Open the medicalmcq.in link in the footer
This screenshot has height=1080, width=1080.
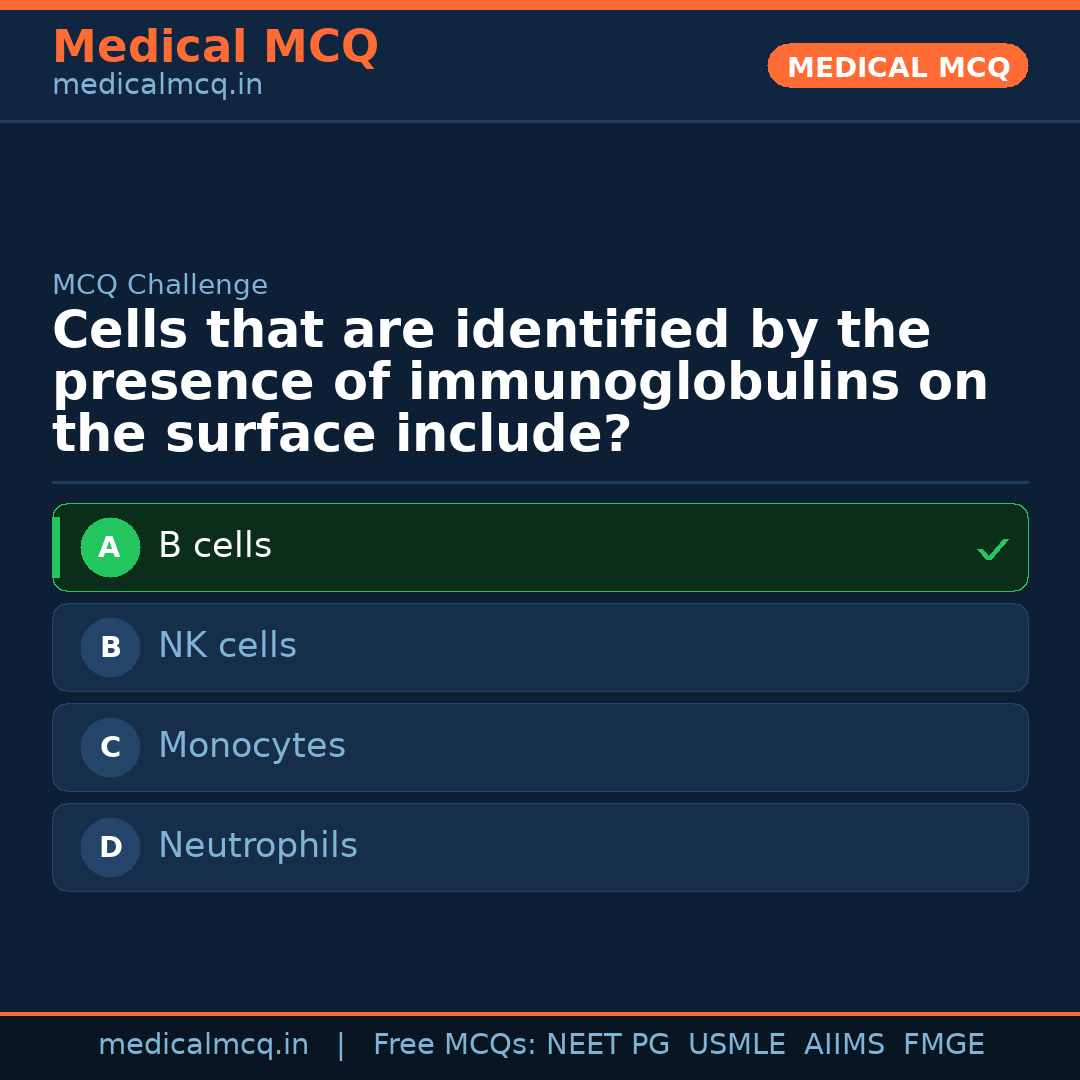[x=203, y=1045]
